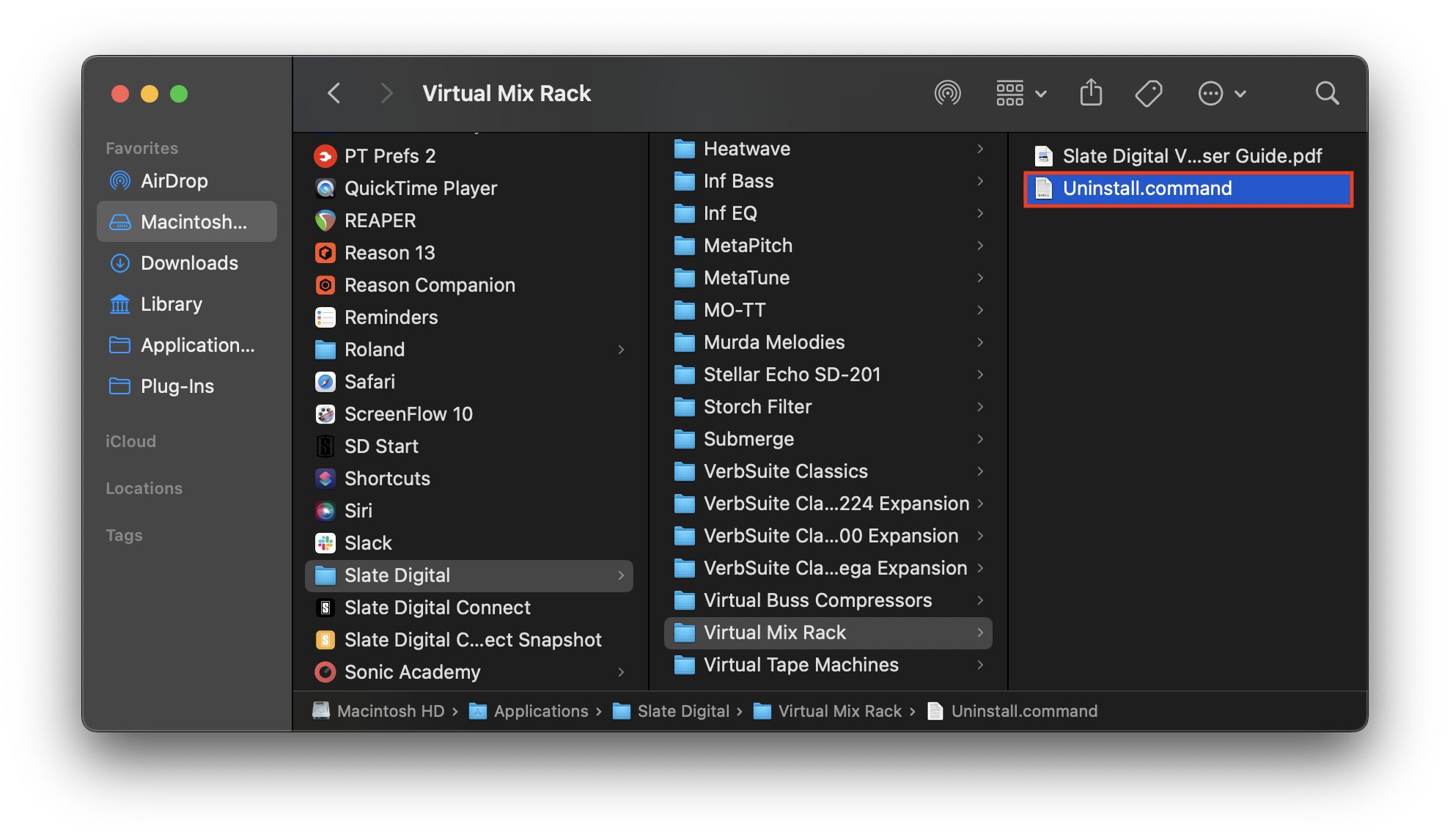Expand the Murda Melodies folder chevron
This screenshot has width=1450, height=840.
[980, 342]
